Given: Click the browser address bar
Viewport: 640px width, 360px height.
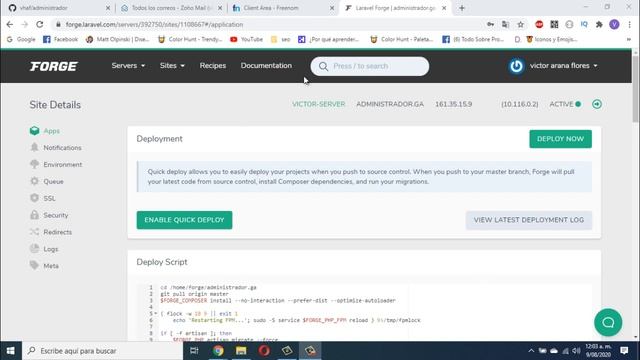Looking at the screenshot, I should [x=269, y=24].
